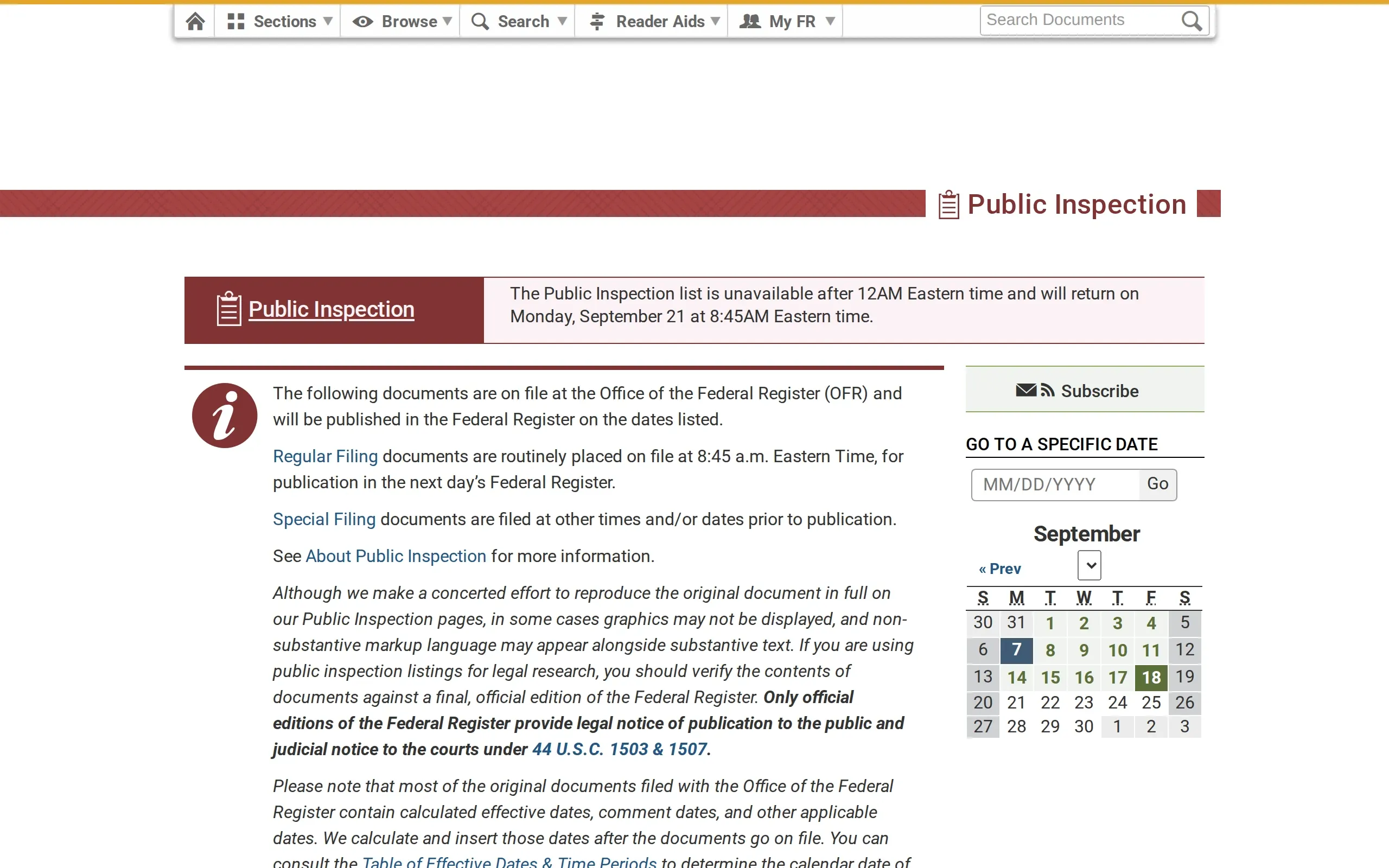Image resolution: width=1389 pixels, height=868 pixels.
Task: Click the clipboard icon in the red banner
Action: (x=228, y=309)
